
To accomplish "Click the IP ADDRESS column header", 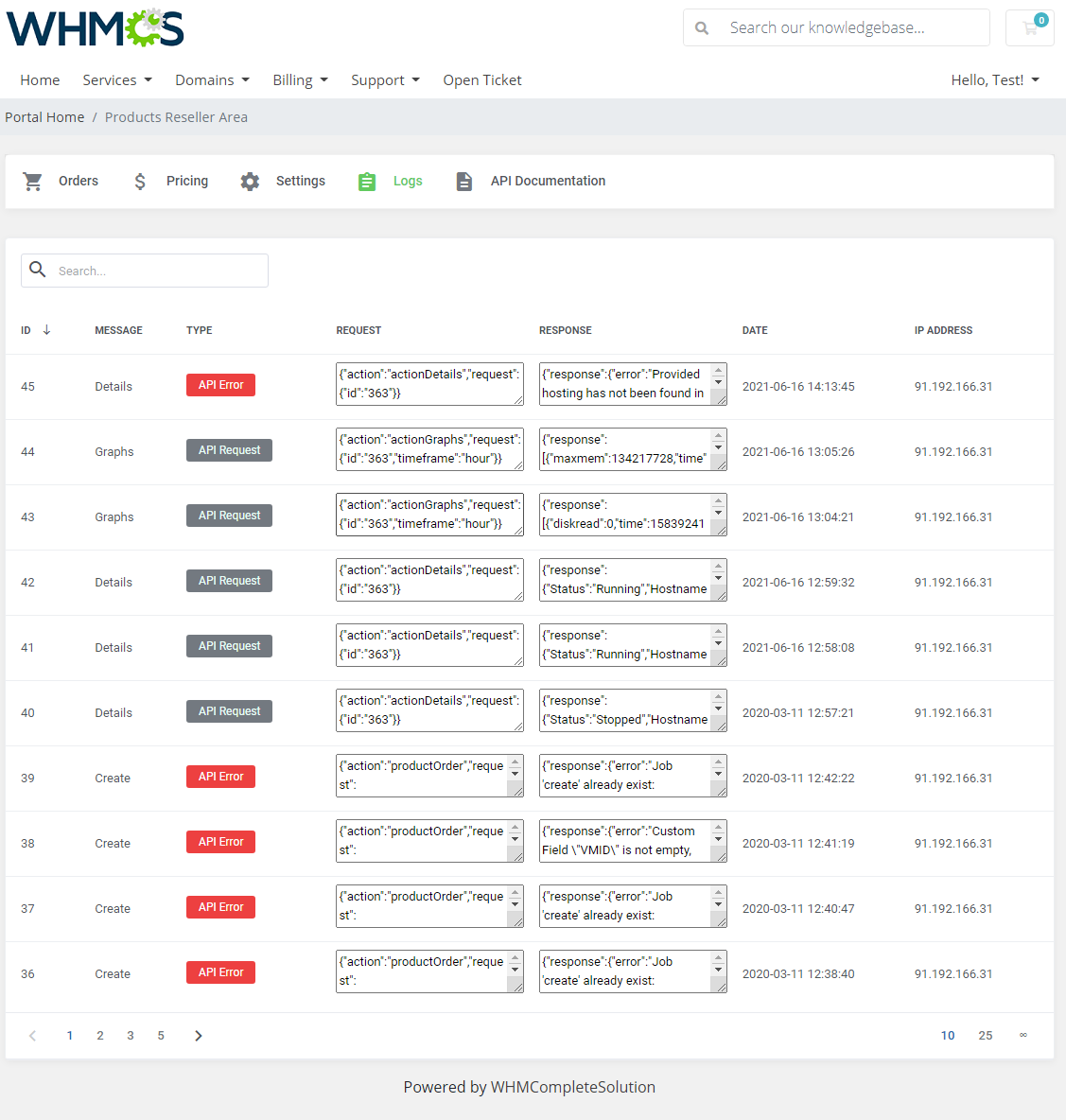I will pyautogui.click(x=943, y=330).
